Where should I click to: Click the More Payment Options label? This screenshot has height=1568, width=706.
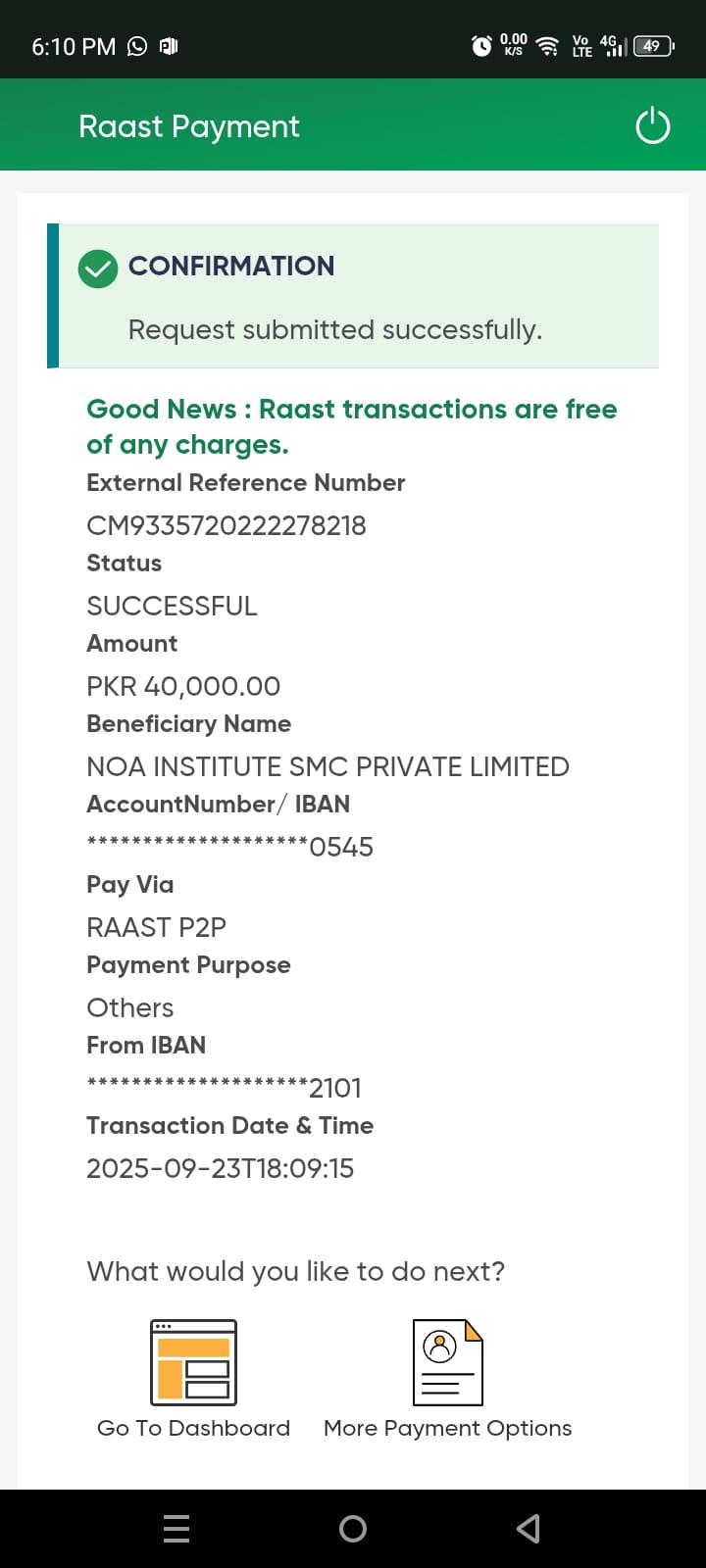(447, 1428)
